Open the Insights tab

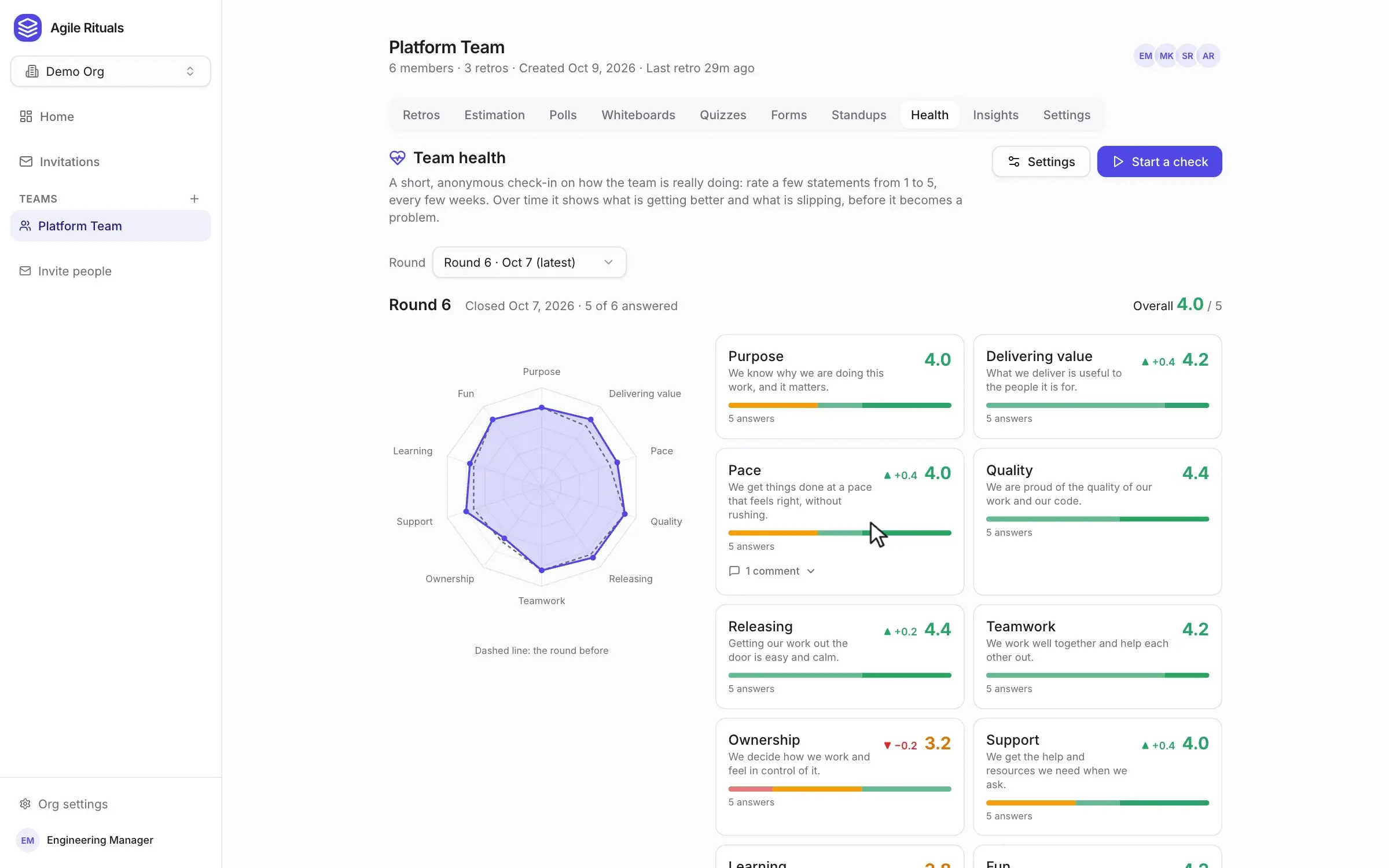tap(995, 115)
